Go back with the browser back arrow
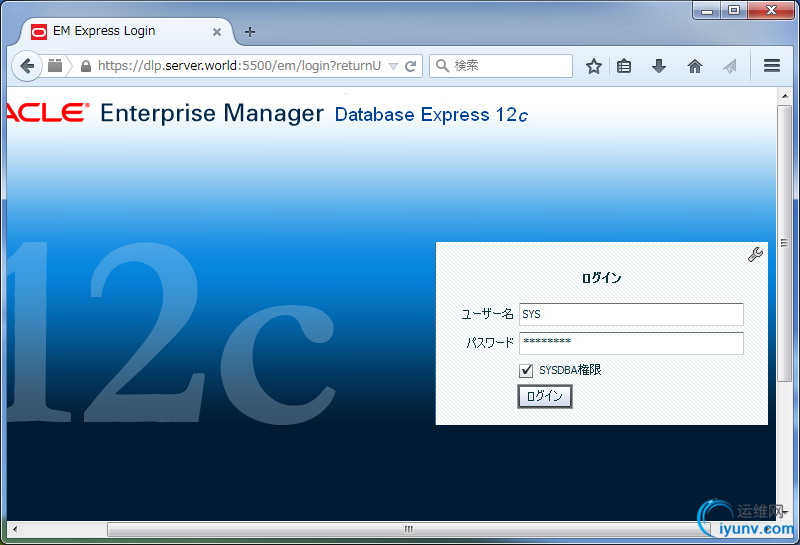Image resolution: width=800 pixels, height=545 pixels. (27, 66)
